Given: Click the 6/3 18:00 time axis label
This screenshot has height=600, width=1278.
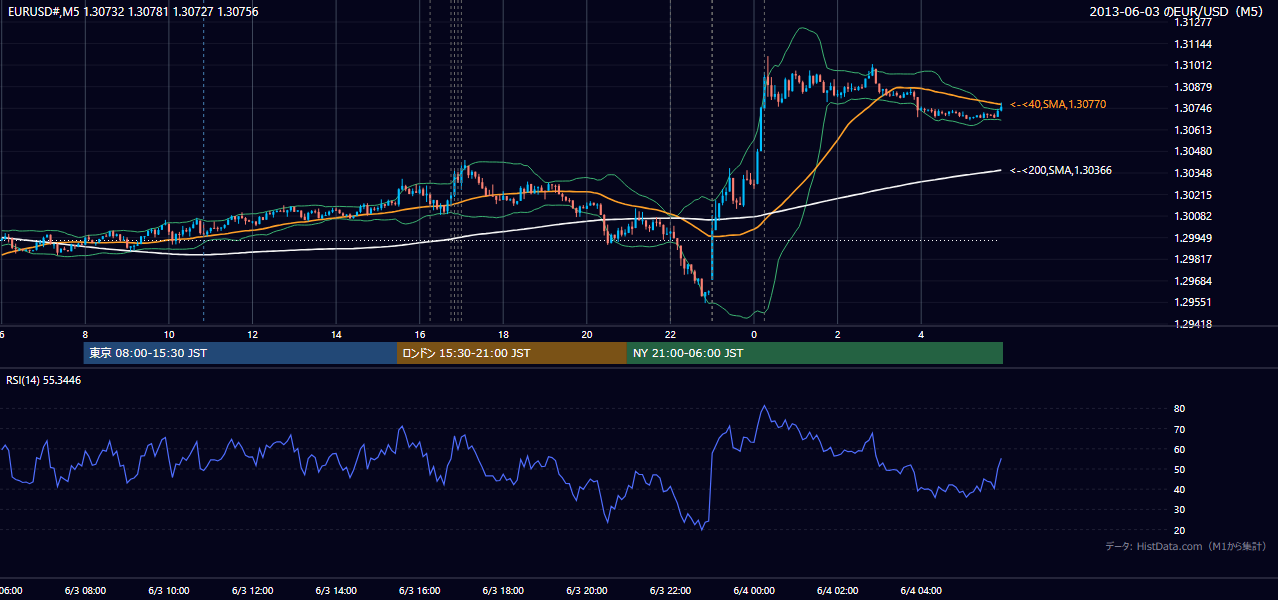Looking at the screenshot, I should [503, 591].
